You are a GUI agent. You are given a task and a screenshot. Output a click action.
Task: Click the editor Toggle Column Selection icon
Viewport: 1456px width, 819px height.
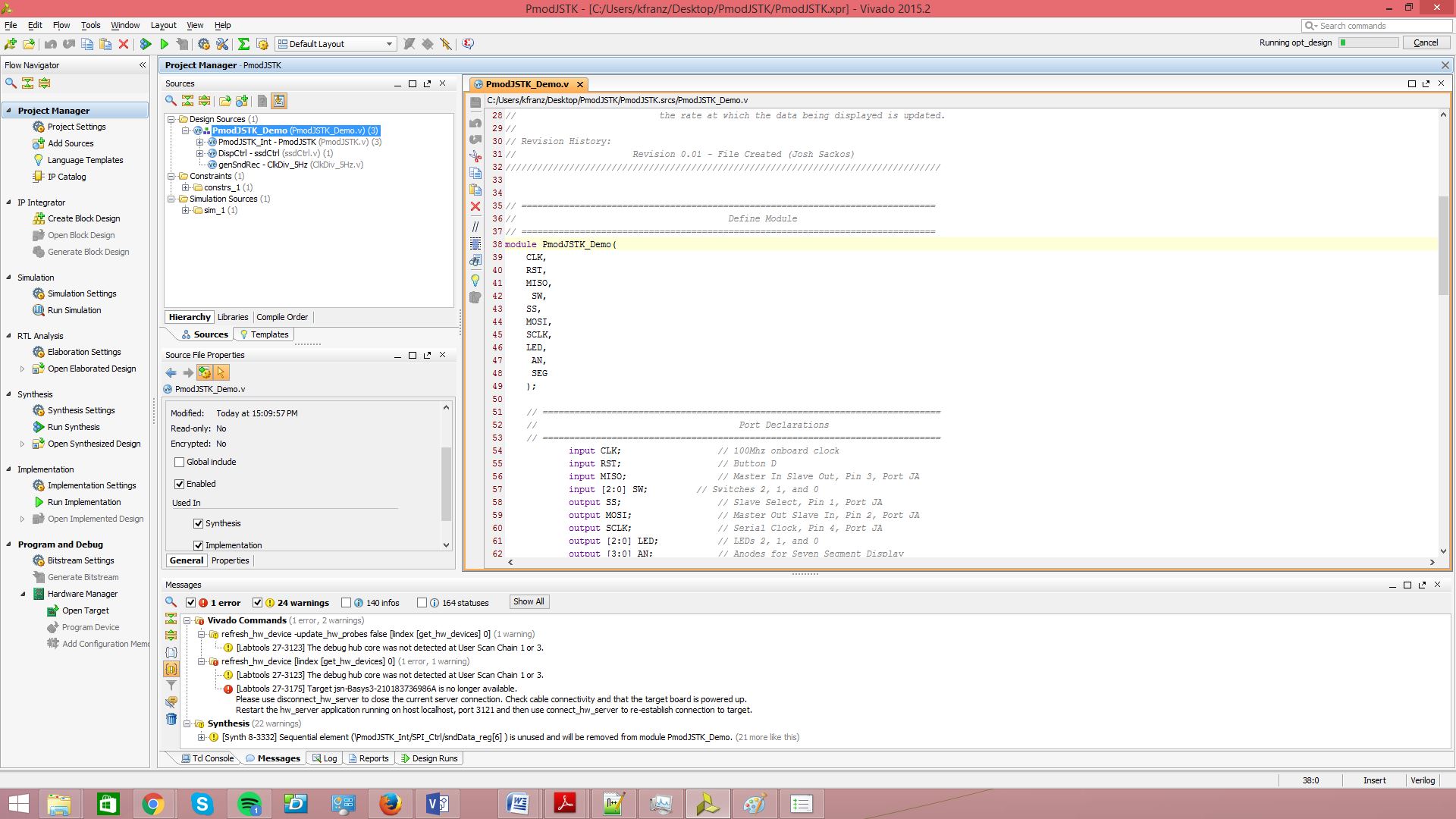tap(475, 243)
